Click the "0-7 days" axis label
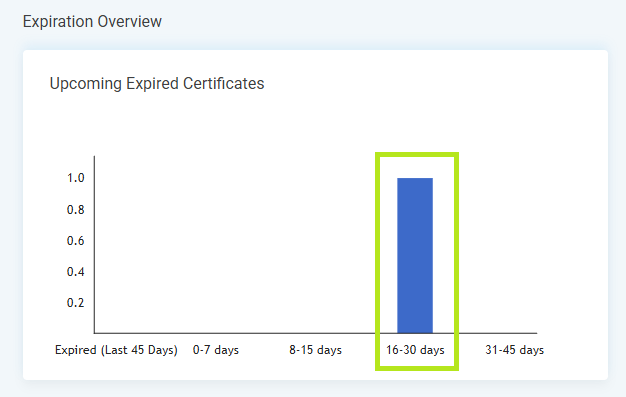The height and width of the screenshot is (397, 626). tap(216, 350)
